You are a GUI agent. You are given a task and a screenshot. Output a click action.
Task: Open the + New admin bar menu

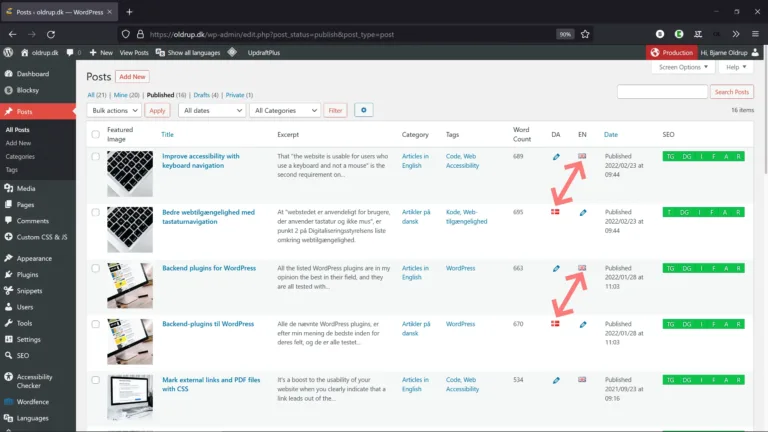[x=101, y=52]
